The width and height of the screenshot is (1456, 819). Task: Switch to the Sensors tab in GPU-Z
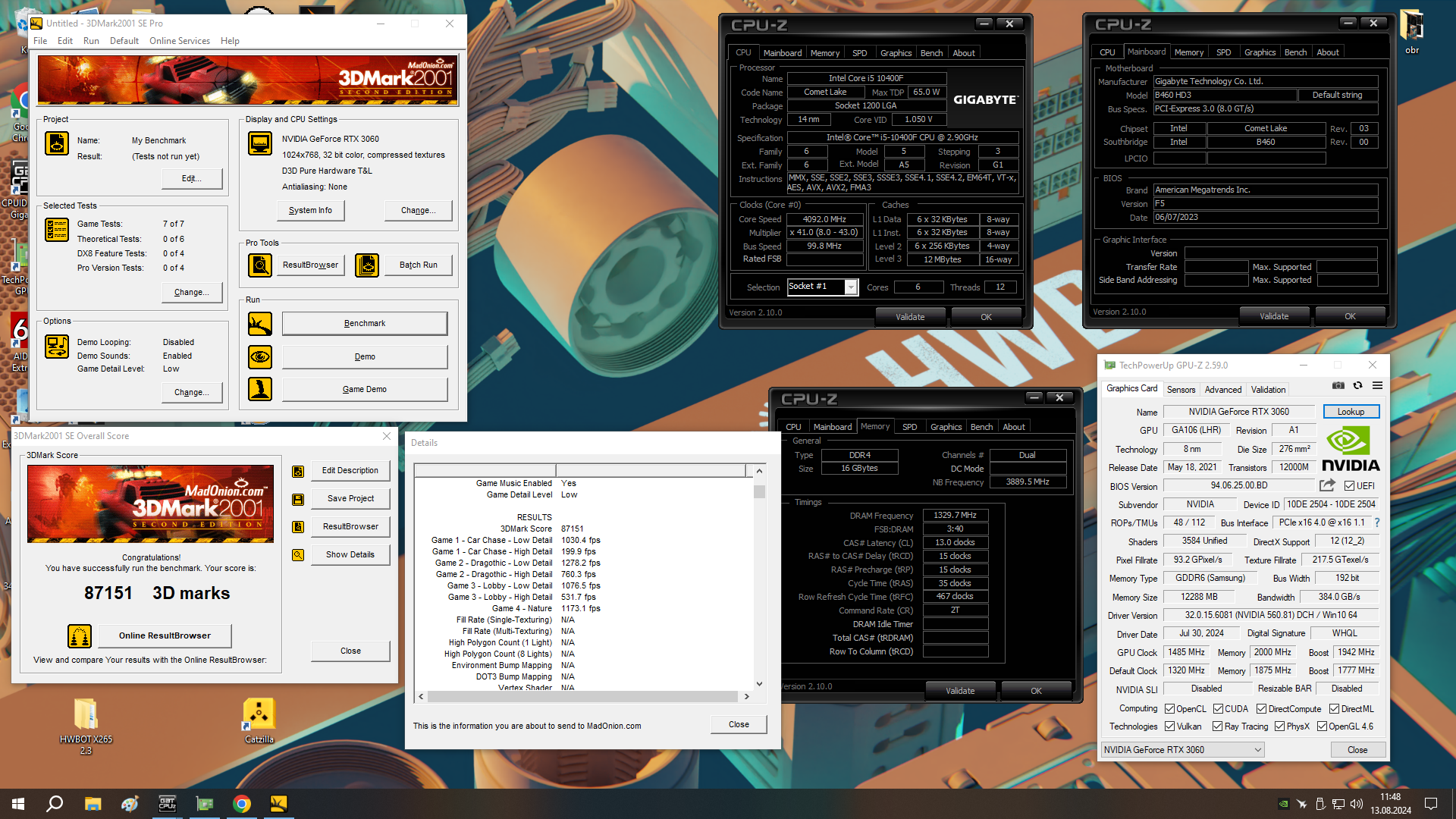pos(1181,390)
